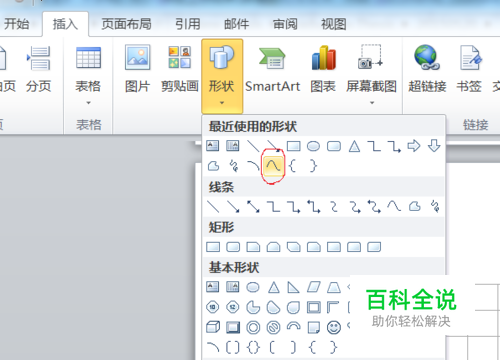
Task: Choose the folded corner shape
Action: (314, 327)
